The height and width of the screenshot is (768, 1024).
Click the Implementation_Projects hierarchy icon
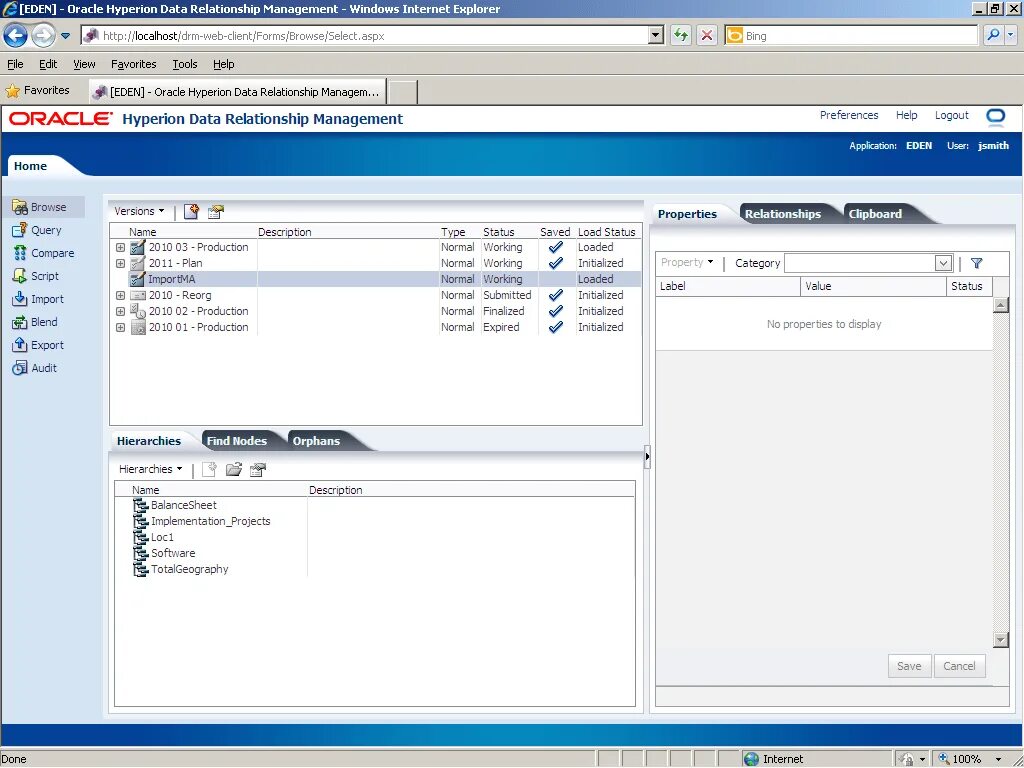point(140,521)
